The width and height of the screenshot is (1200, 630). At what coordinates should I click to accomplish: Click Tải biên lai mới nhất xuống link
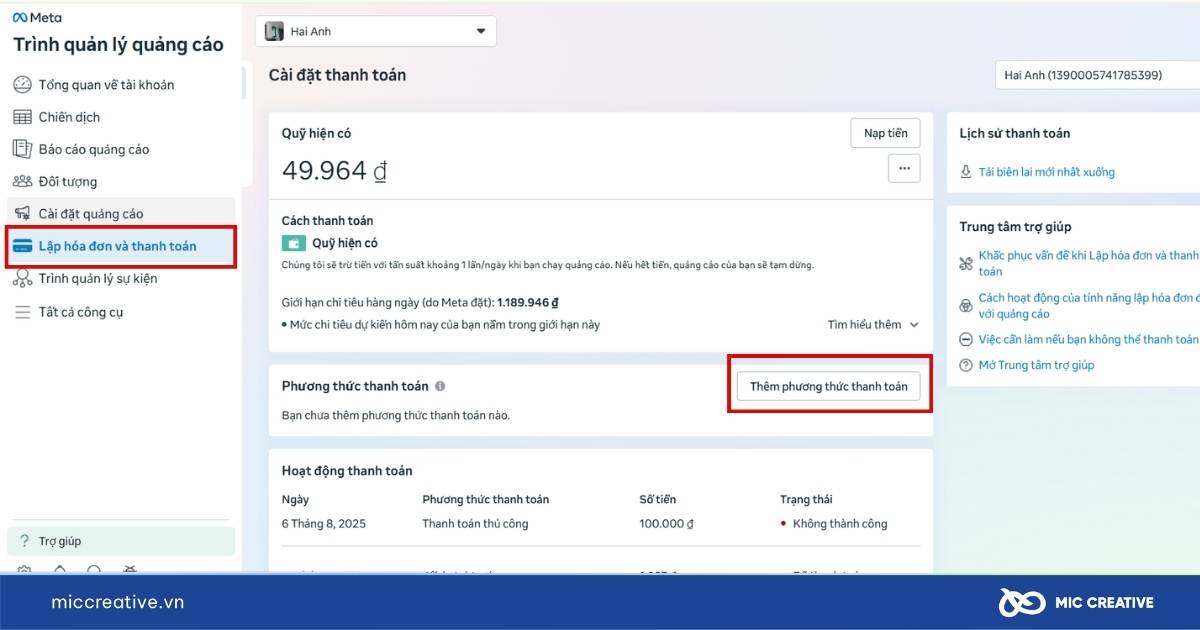click(1046, 172)
